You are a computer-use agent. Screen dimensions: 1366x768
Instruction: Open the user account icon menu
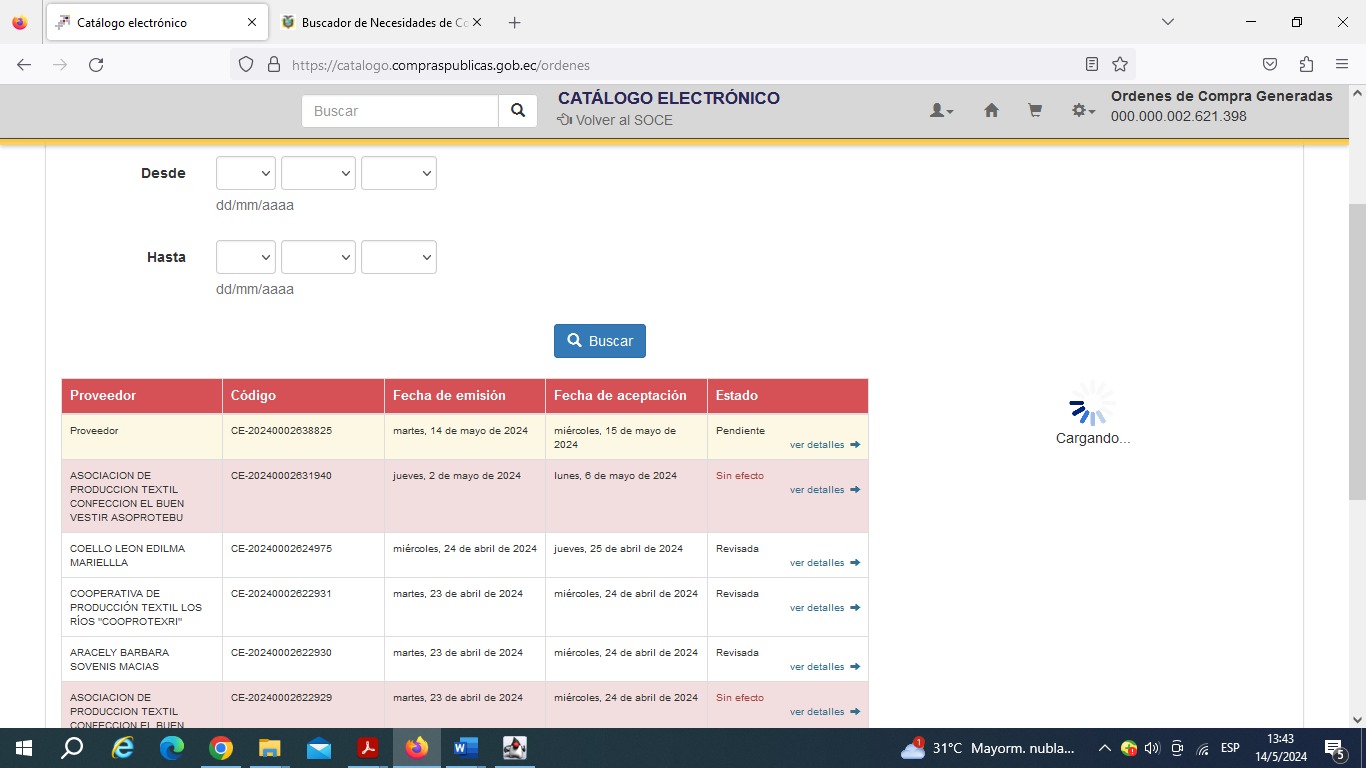(941, 111)
